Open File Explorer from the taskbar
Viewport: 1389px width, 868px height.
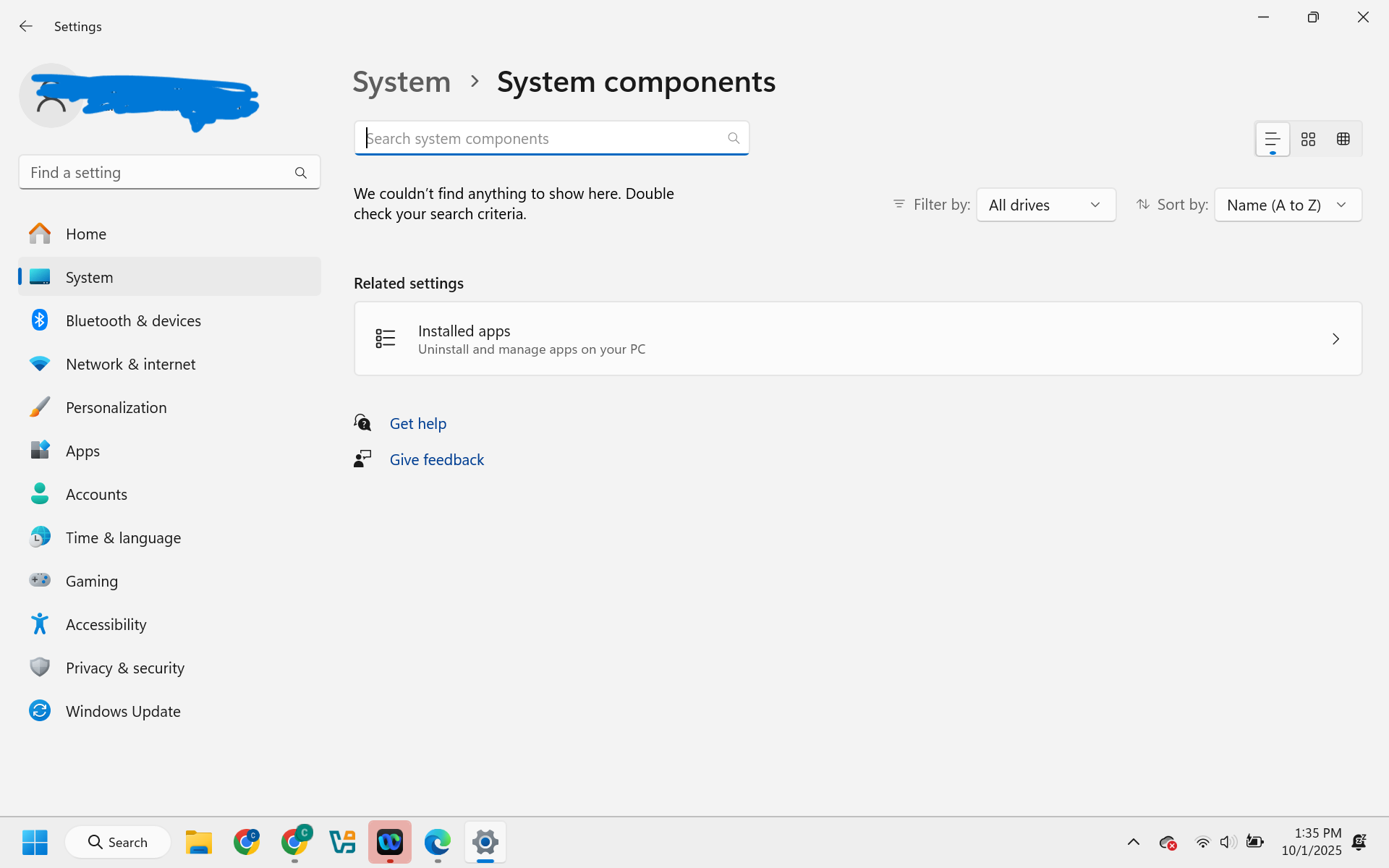pyautogui.click(x=198, y=842)
